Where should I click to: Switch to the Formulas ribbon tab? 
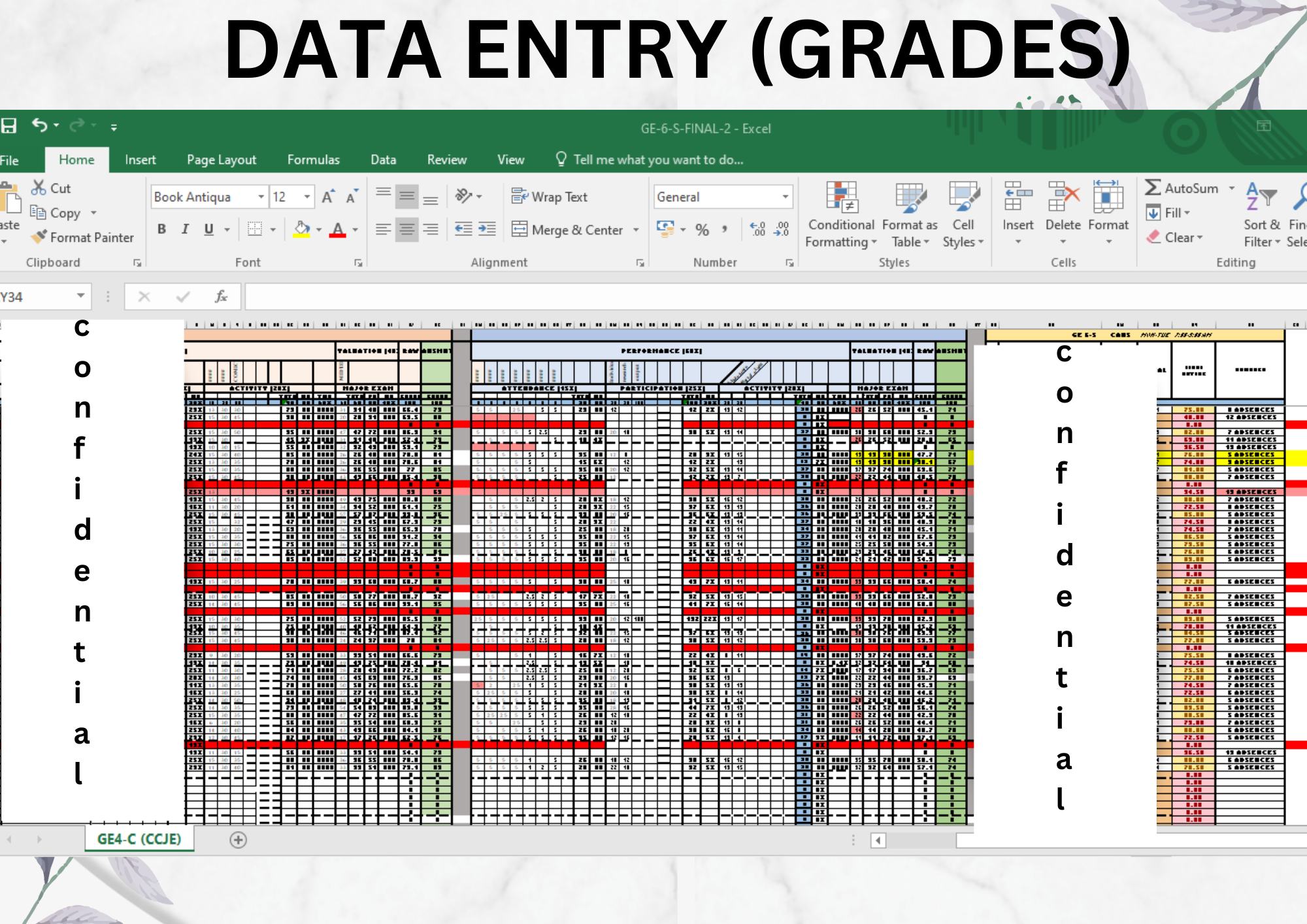coord(313,159)
